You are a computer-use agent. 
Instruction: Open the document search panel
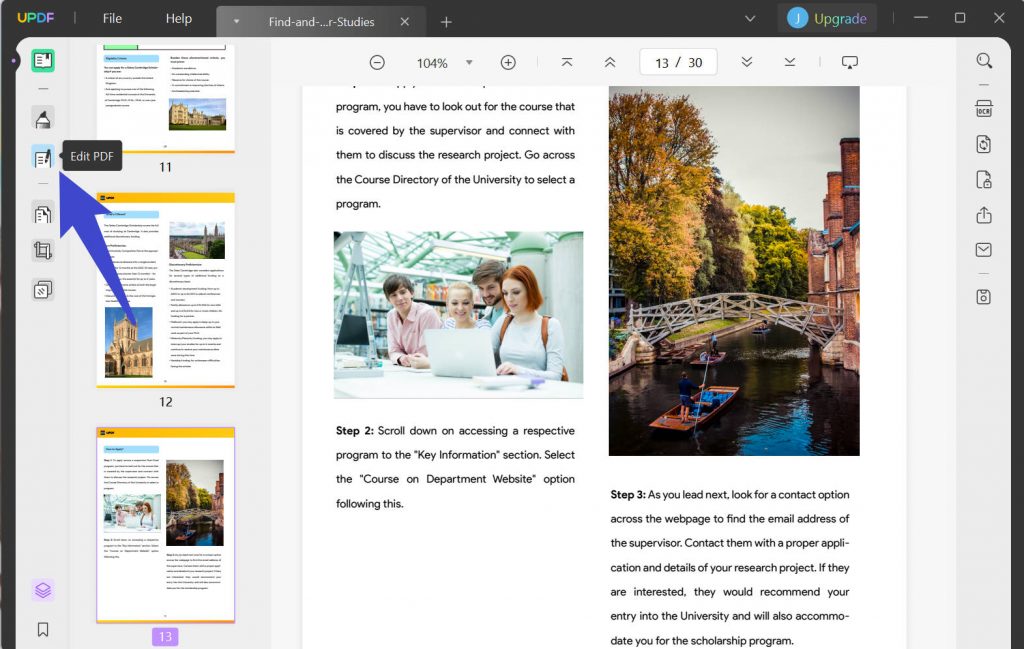[x=983, y=60]
